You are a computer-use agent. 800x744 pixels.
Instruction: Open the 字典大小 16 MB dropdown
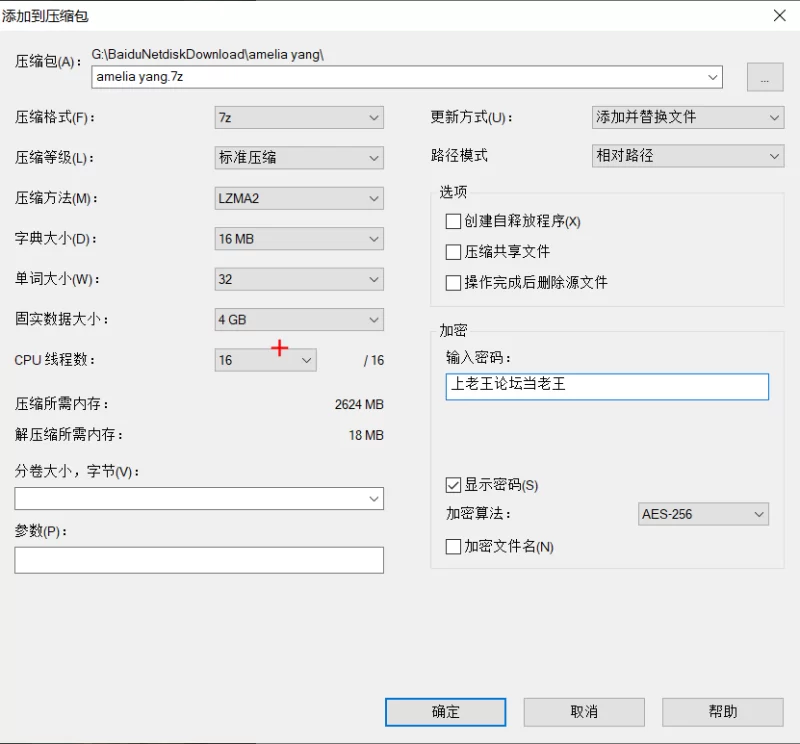(x=299, y=239)
